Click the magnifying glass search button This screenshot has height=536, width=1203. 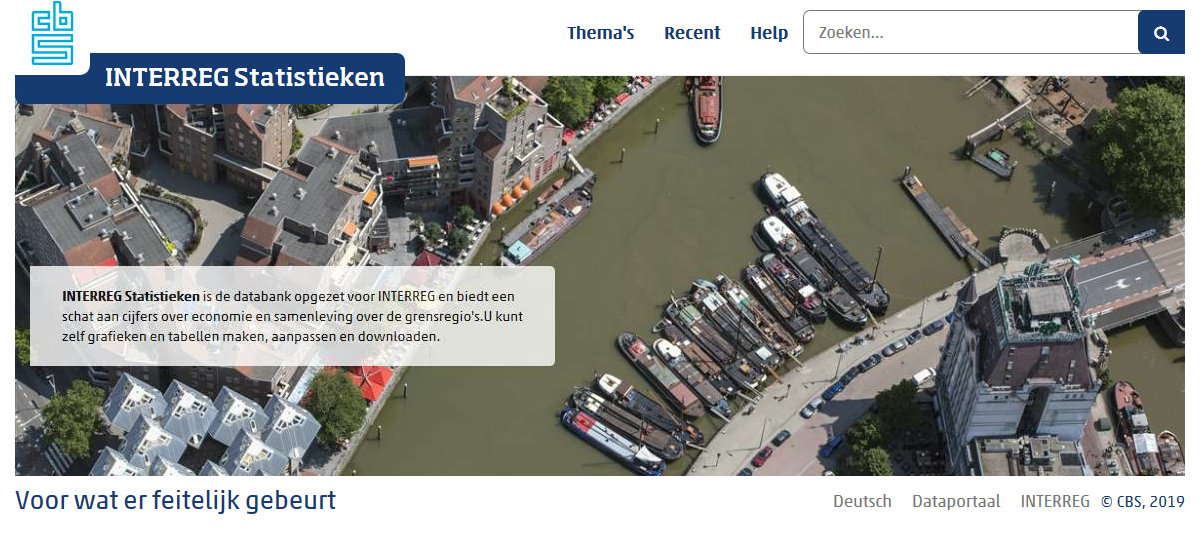1161,33
